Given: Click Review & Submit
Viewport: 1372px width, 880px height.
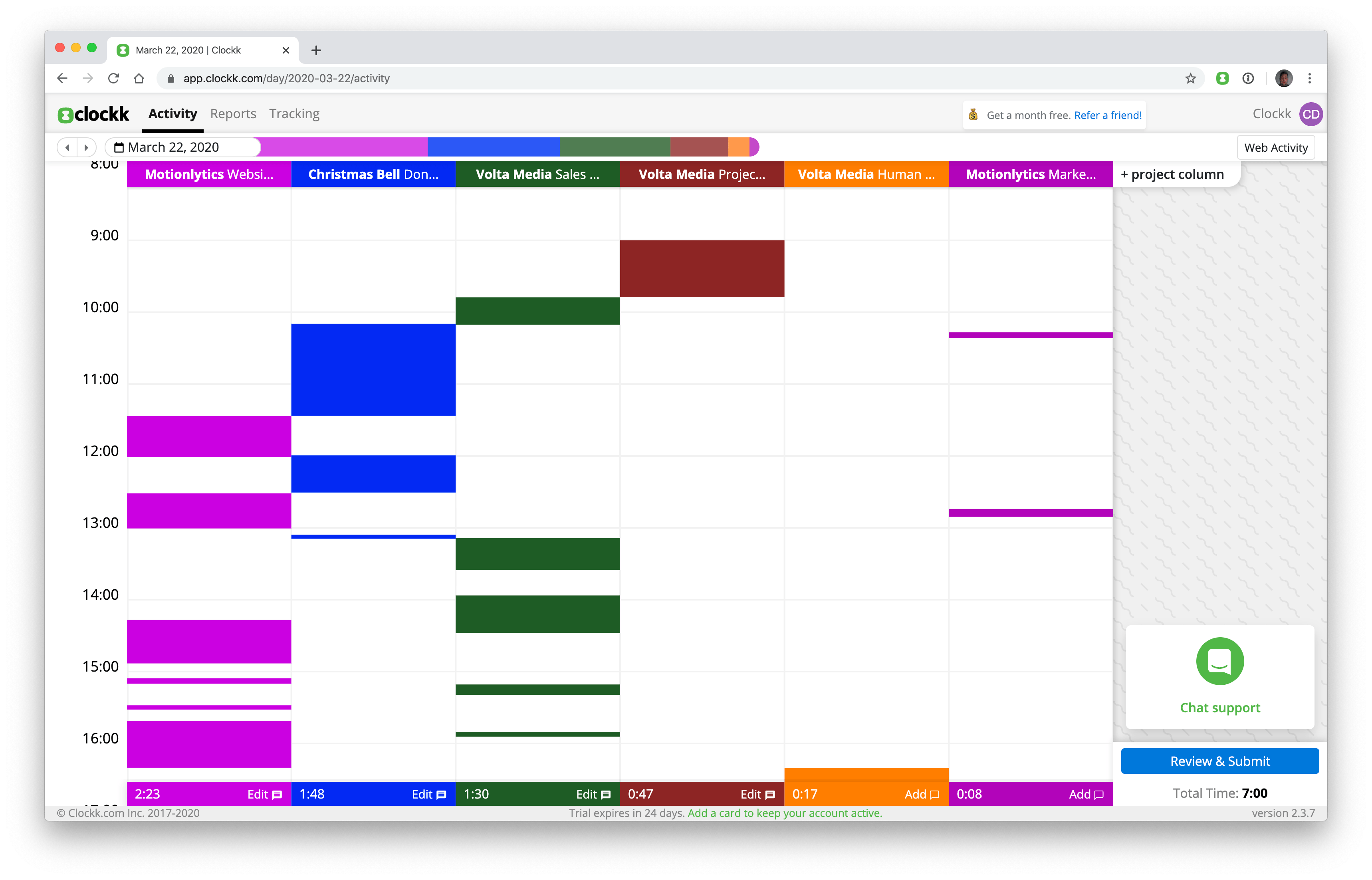Looking at the screenshot, I should click(1219, 761).
